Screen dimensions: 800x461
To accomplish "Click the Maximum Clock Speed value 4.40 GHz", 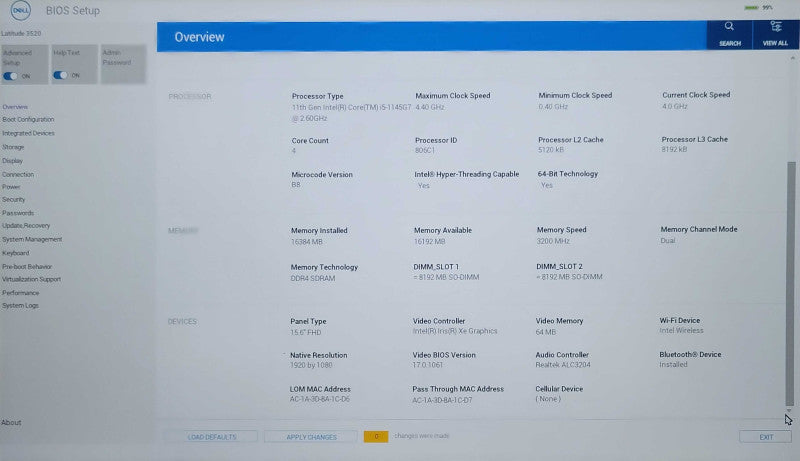I will click(x=430, y=107).
